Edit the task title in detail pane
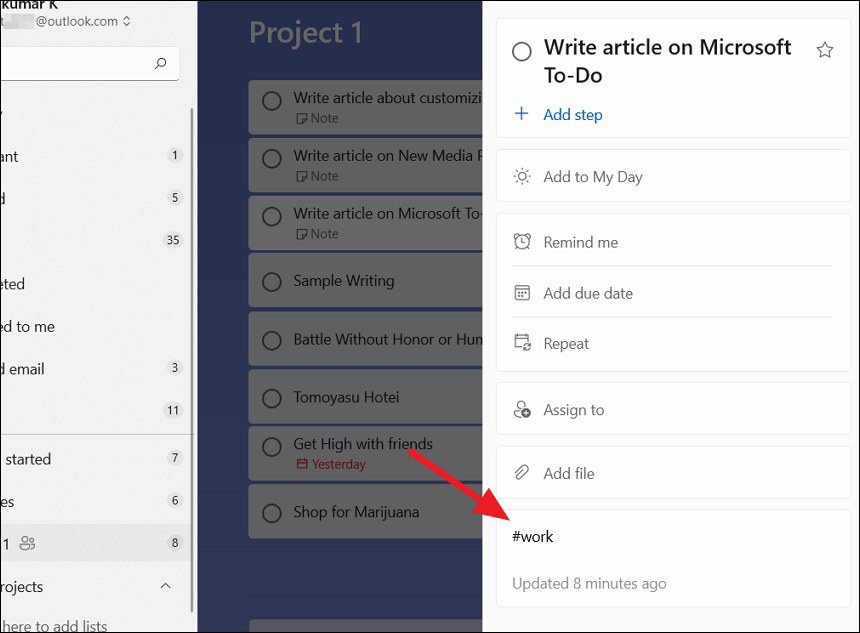Viewport: 860px width, 633px height. (x=667, y=61)
